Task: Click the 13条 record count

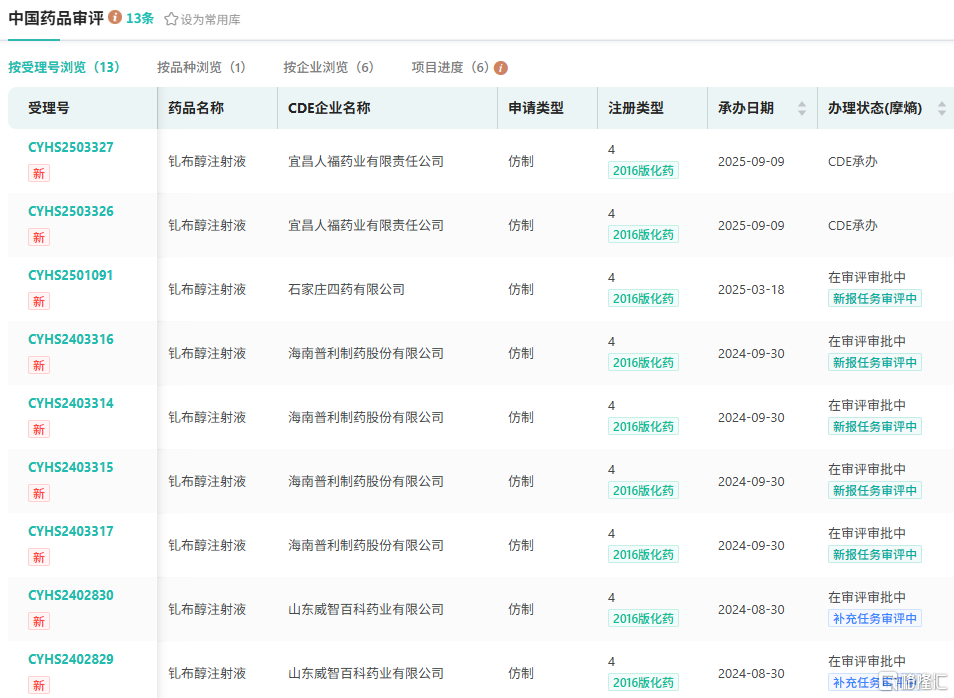Action: 140,18
